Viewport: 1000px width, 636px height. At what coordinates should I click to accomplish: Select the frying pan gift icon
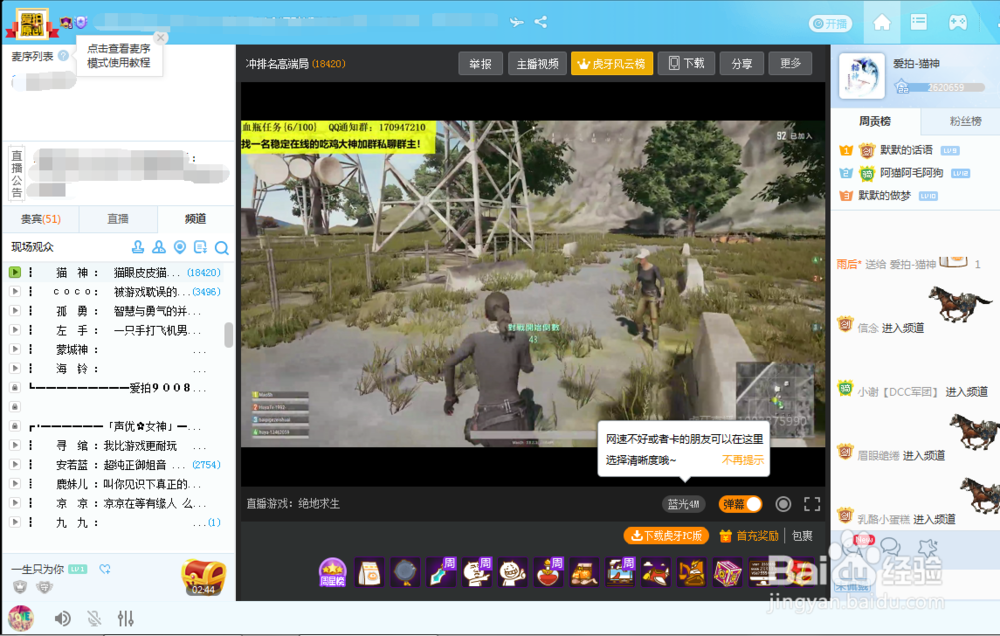pyautogui.click(x=406, y=572)
